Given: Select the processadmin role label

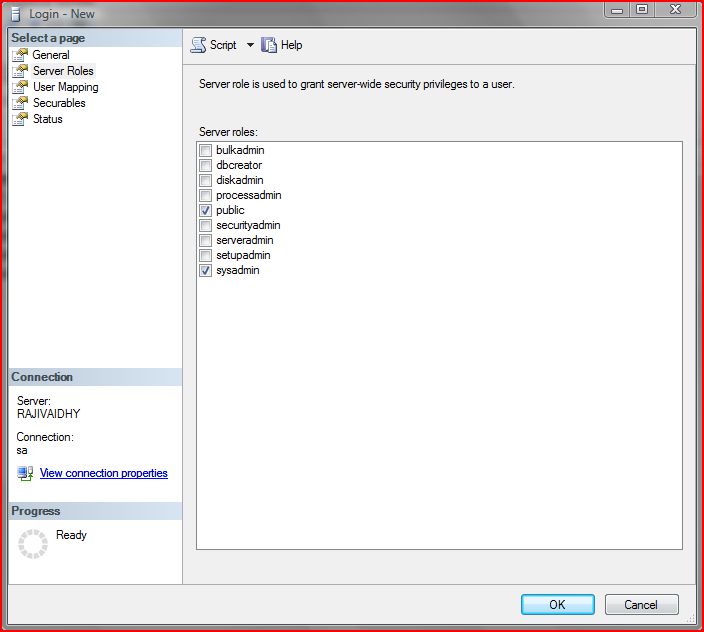Looking at the screenshot, I should coord(248,195).
